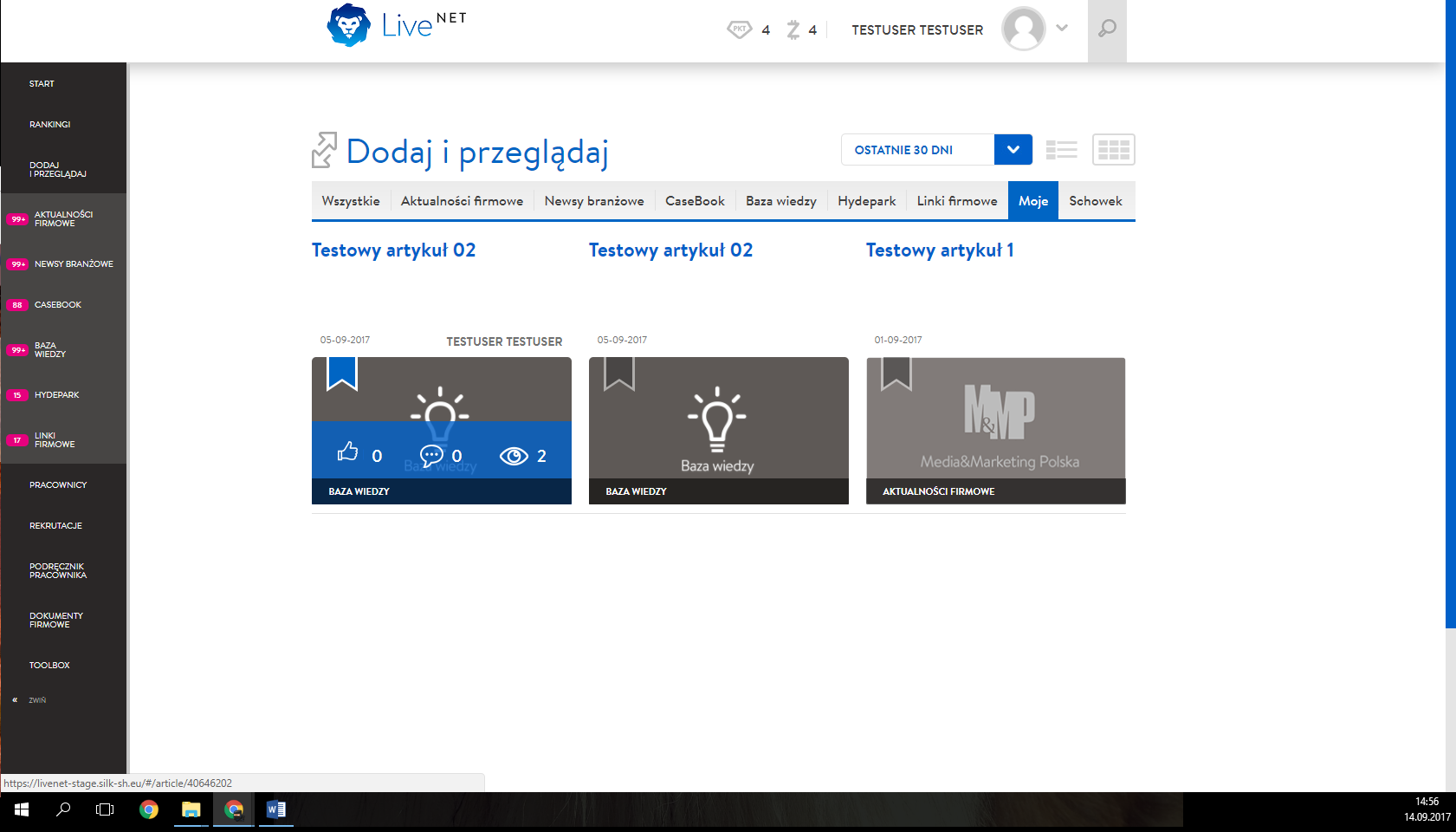Click the PKT points badge icon
The image size is (1456, 832).
click(739, 29)
